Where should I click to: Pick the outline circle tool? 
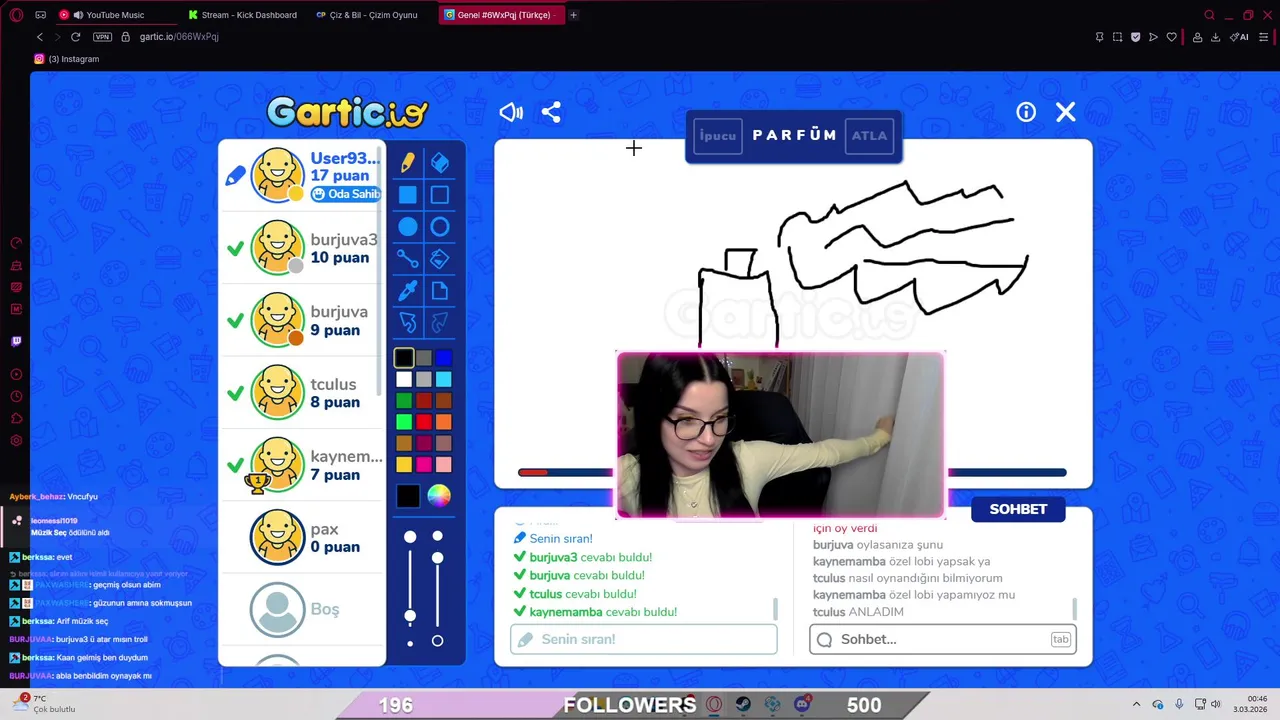tap(440, 227)
